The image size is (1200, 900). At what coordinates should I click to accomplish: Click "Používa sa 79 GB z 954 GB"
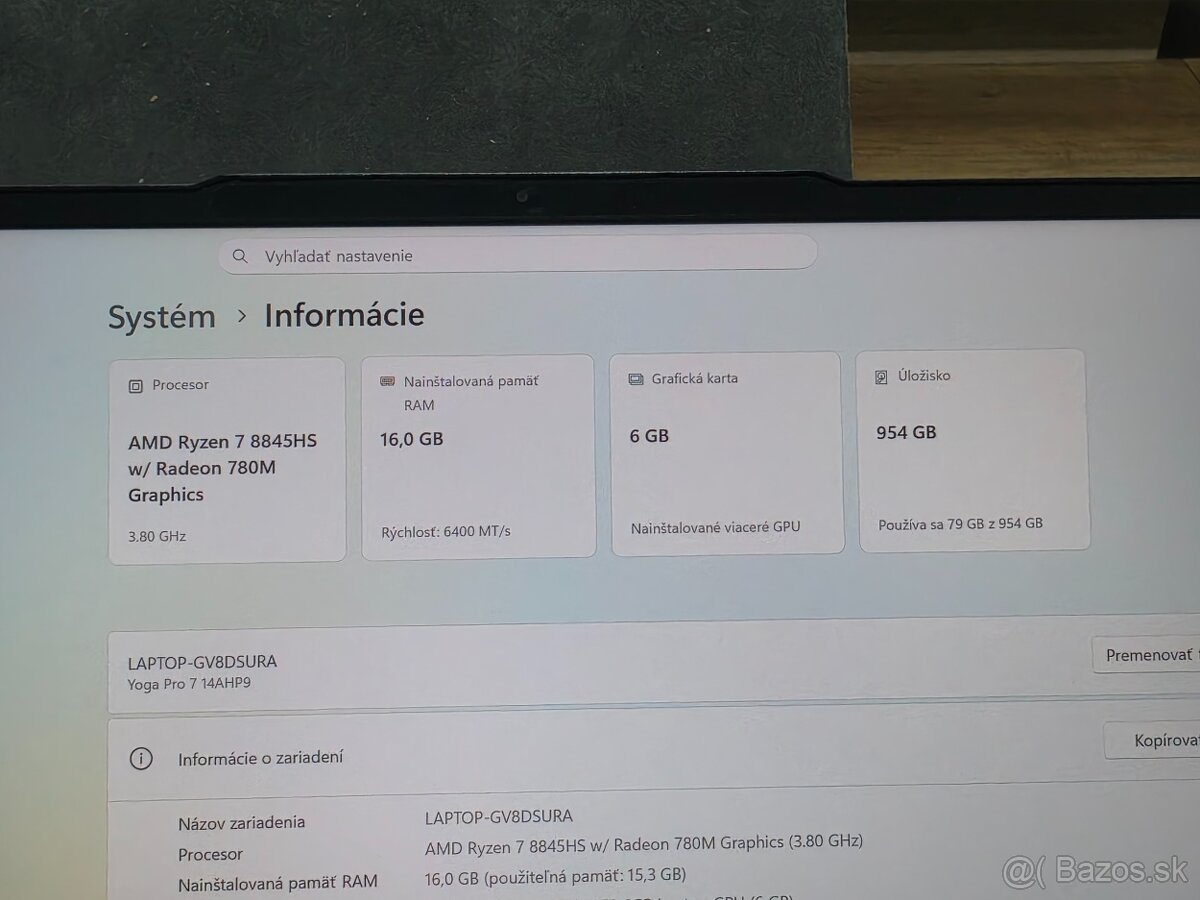[x=961, y=523]
